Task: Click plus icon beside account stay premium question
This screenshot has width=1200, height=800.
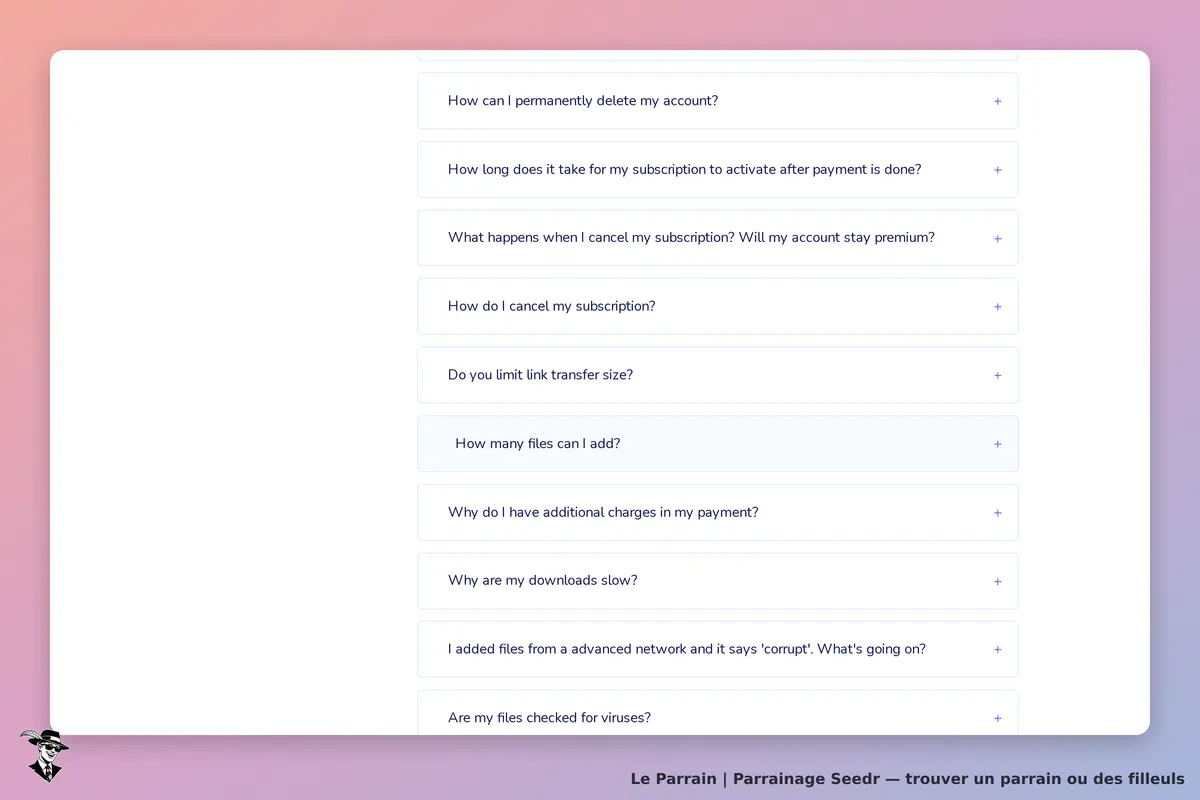Action: 997,238
